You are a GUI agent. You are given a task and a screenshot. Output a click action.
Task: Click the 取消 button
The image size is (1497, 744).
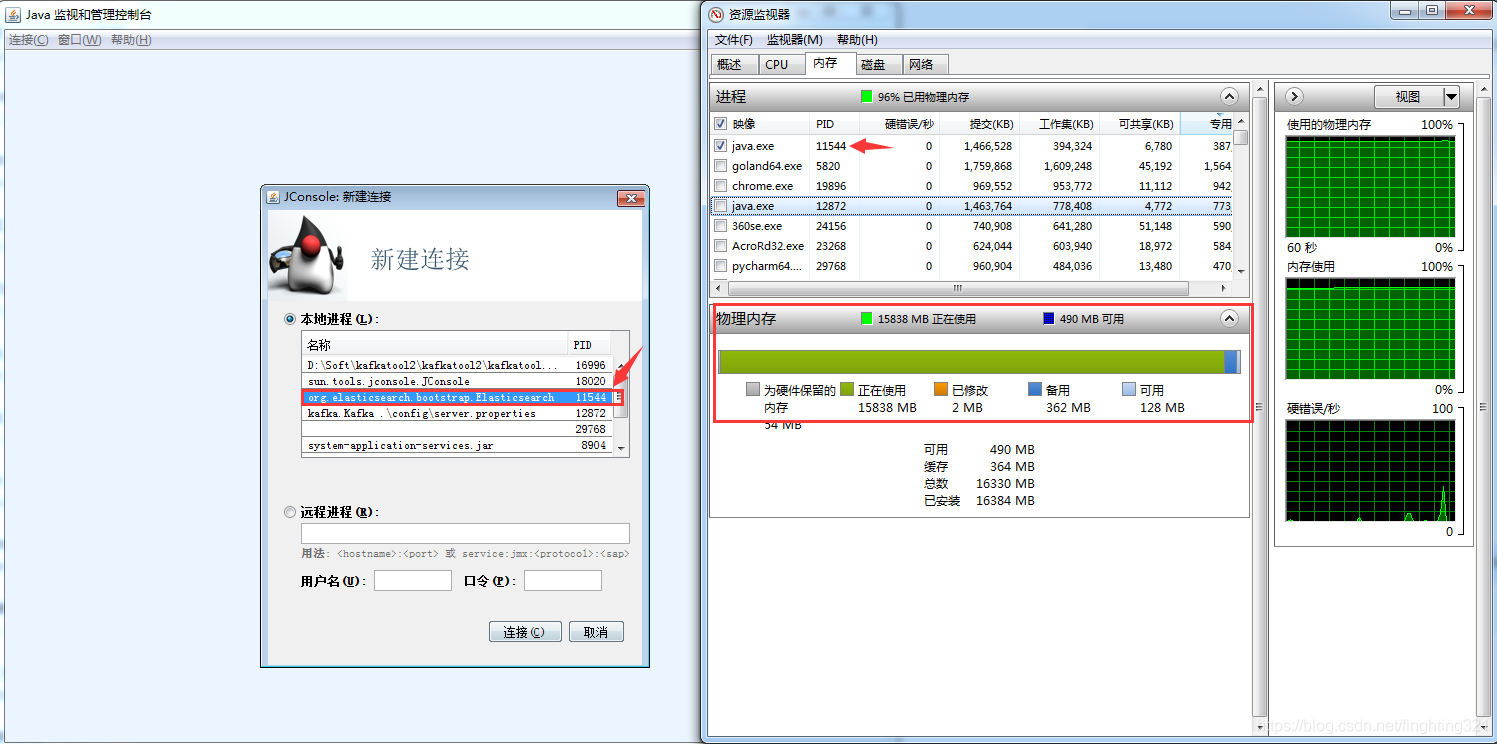coord(596,632)
